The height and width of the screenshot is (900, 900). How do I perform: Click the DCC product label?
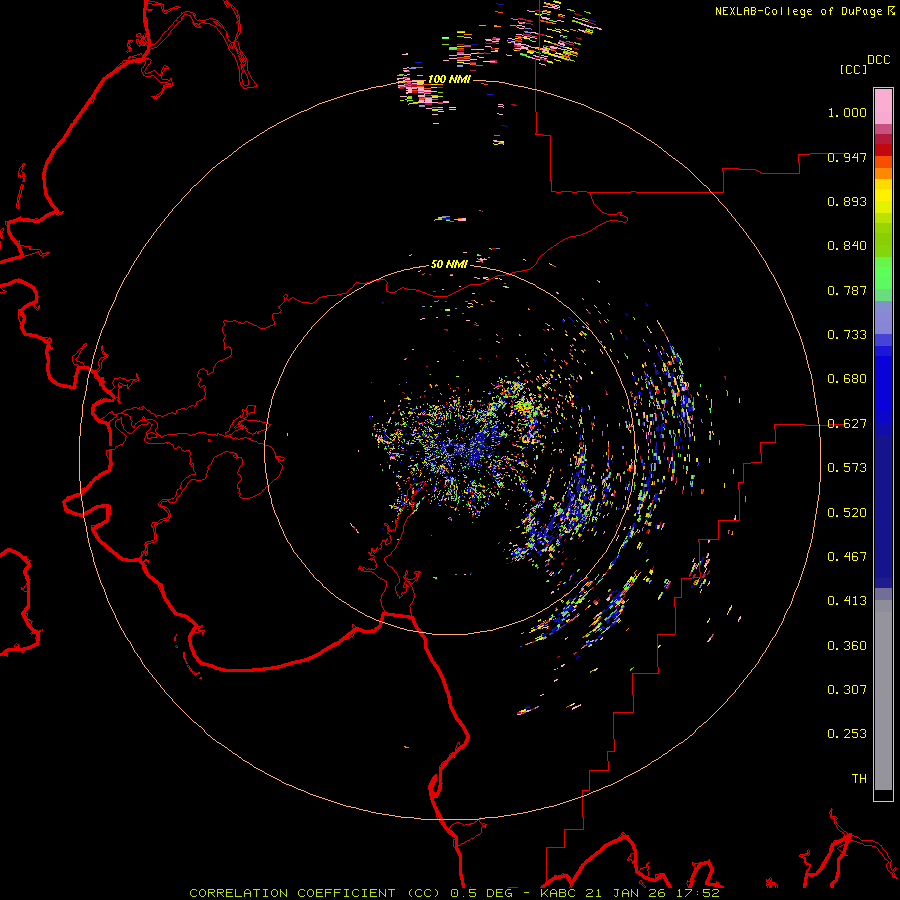878,60
